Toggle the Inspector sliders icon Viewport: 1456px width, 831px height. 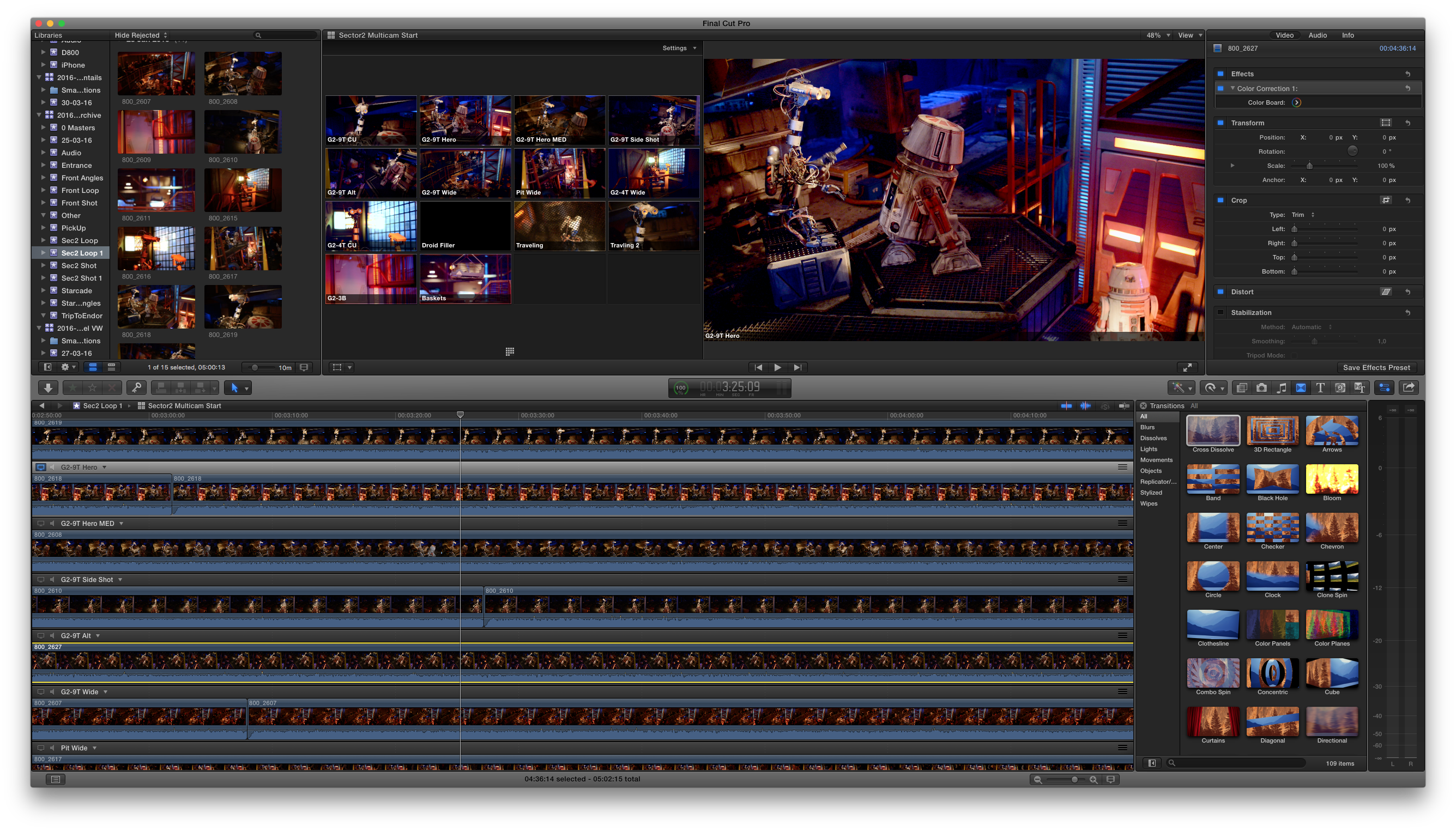click(x=1384, y=388)
